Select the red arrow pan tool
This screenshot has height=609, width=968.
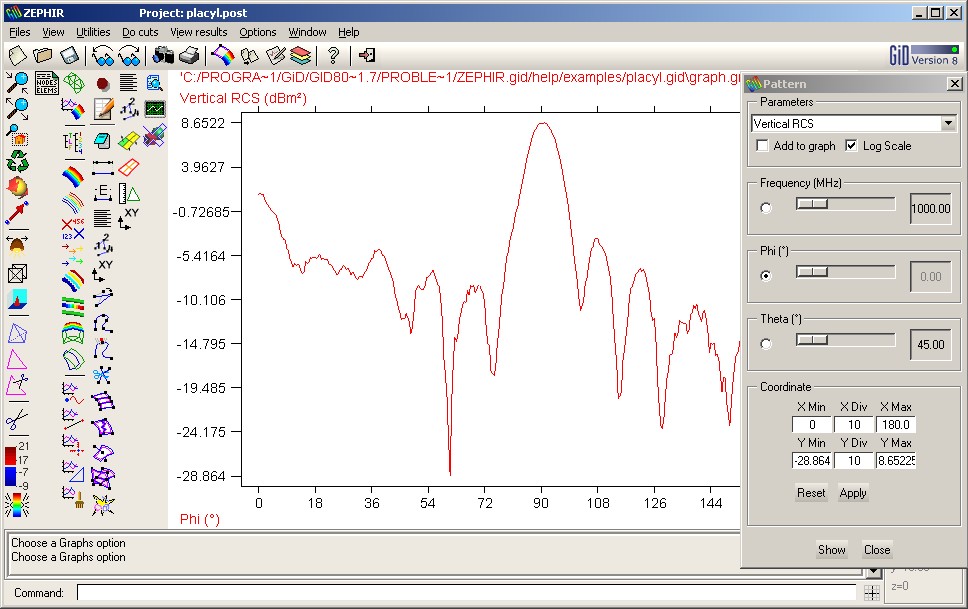[x=17, y=213]
